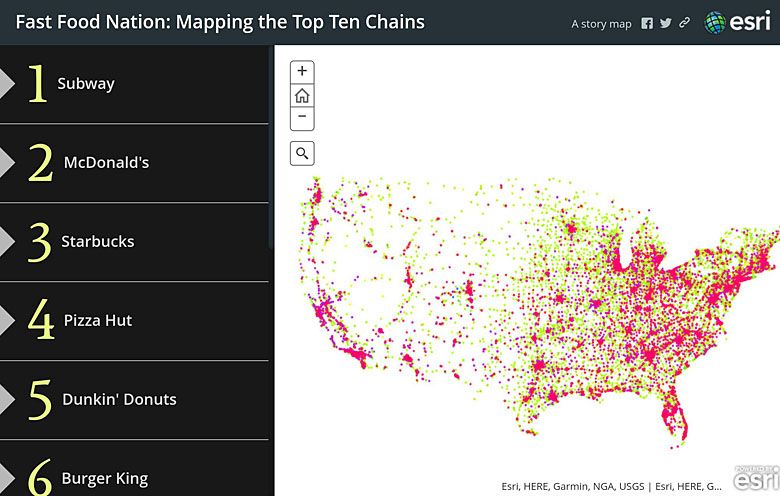Screen dimensions: 780x496
Task: Show Dunkin' Donuts locations
Action: point(119,399)
